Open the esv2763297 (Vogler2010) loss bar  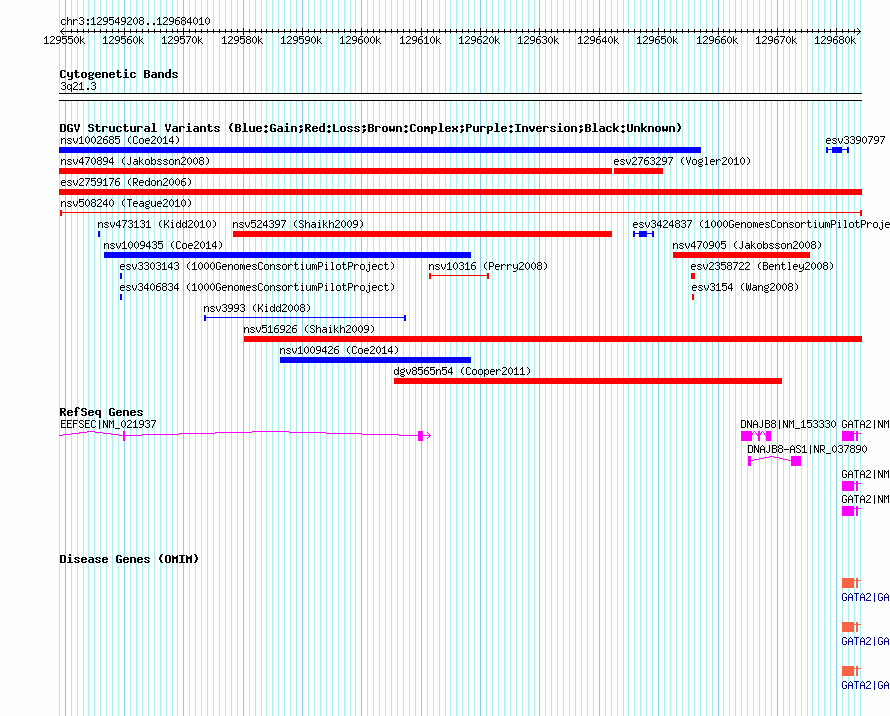[638, 171]
